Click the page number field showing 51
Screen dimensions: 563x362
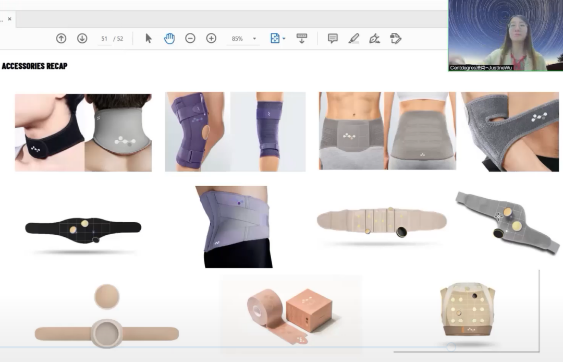point(104,38)
